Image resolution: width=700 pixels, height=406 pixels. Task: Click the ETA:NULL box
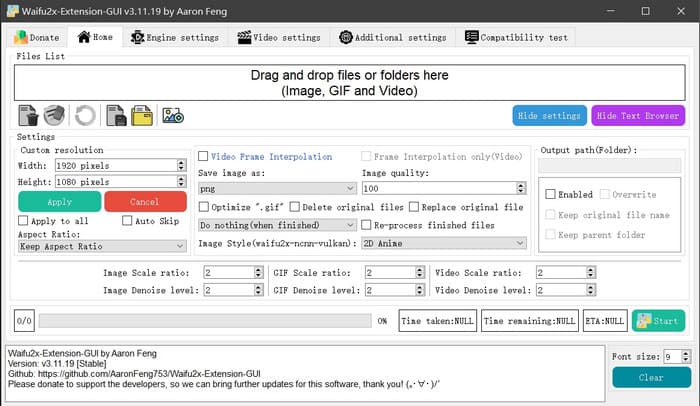coord(605,321)
